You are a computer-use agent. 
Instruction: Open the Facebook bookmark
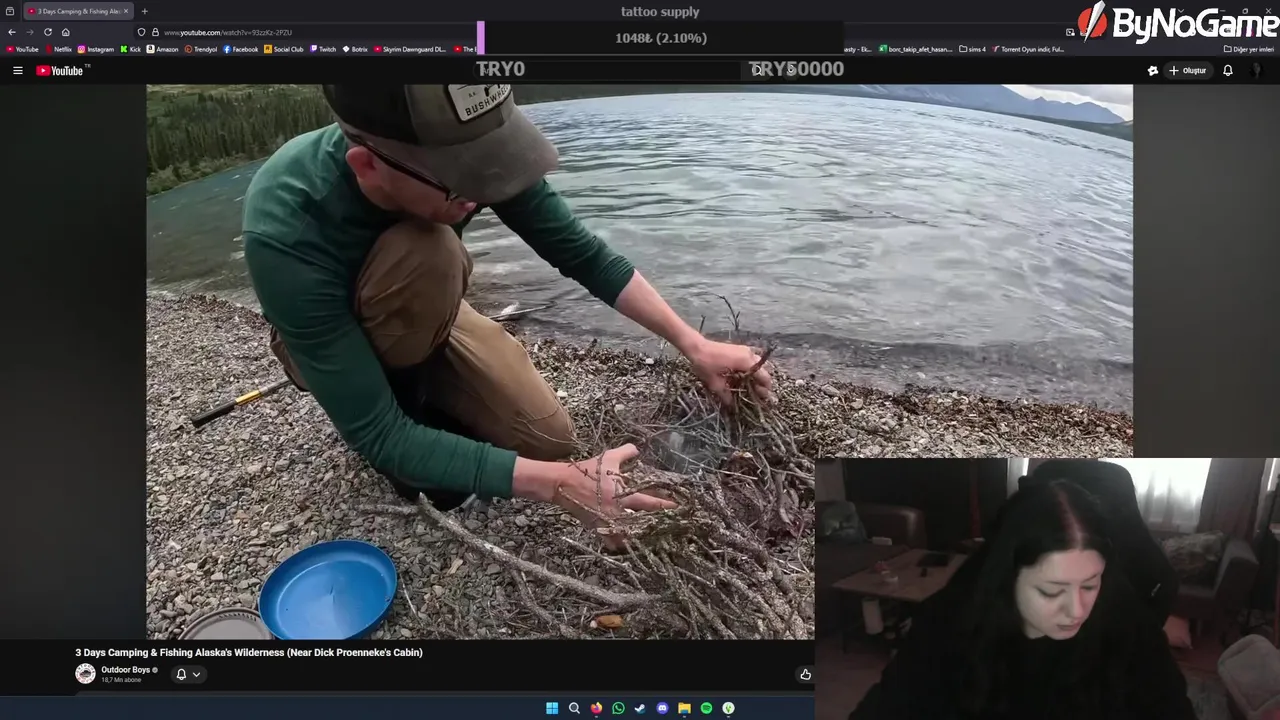[x=241, y=49]
